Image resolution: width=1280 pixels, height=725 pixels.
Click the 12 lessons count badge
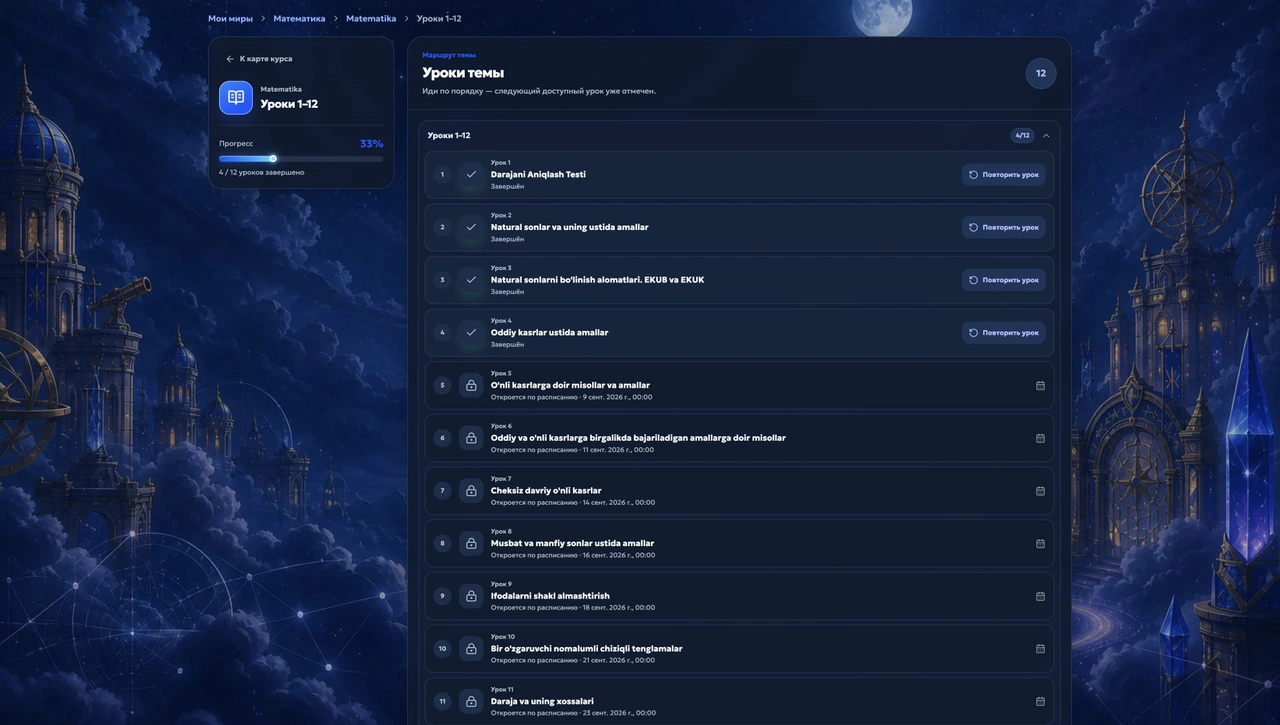(x=1041, y=73)
